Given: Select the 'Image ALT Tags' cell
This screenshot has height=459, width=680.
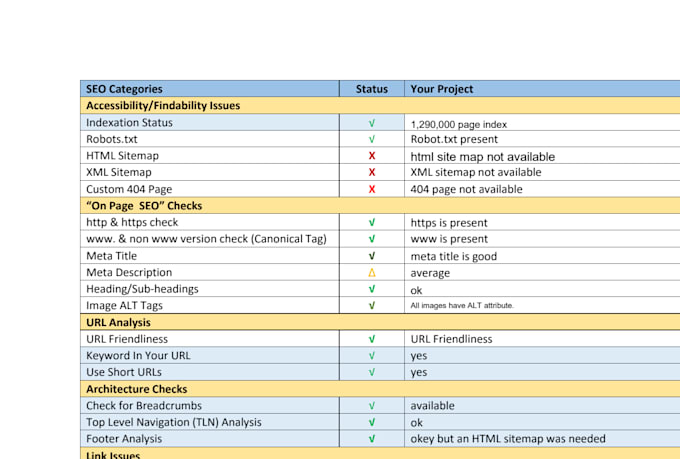Looking at the screenshot, I should coord(210,305).
